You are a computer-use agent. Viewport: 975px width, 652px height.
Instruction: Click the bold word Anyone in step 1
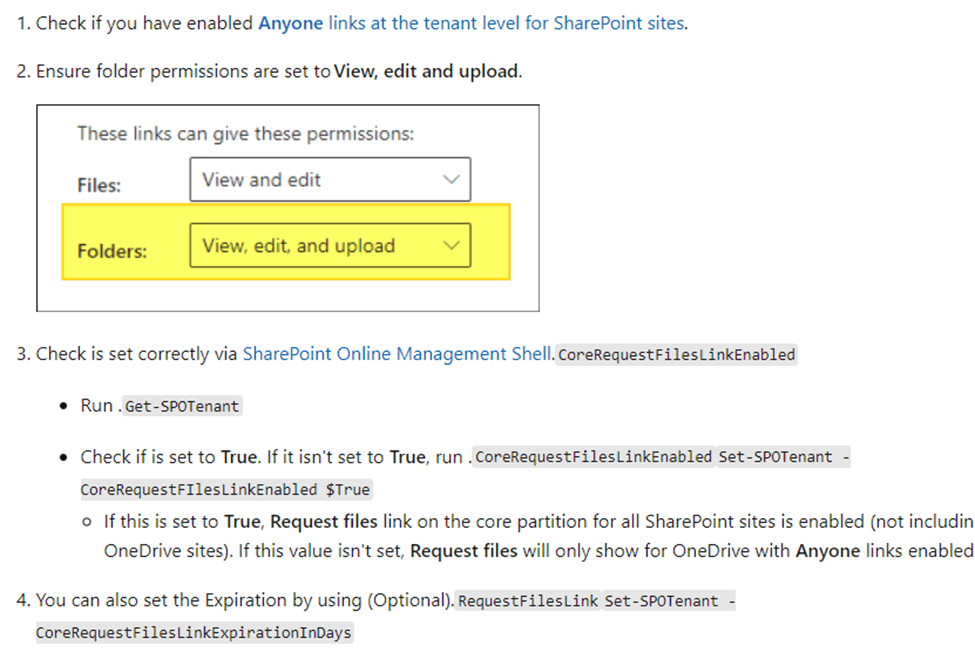click(290, 23)
